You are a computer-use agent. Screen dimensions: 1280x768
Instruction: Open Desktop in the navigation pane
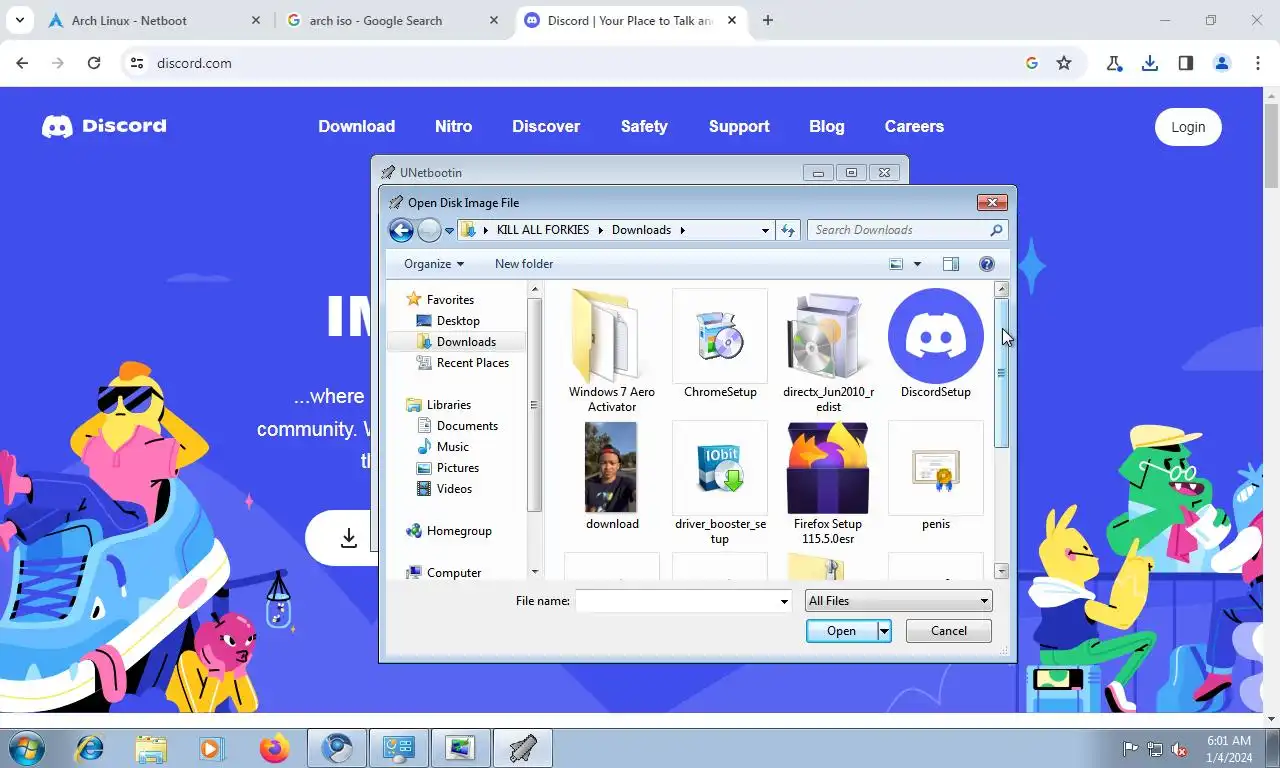(x=458, y=321)
